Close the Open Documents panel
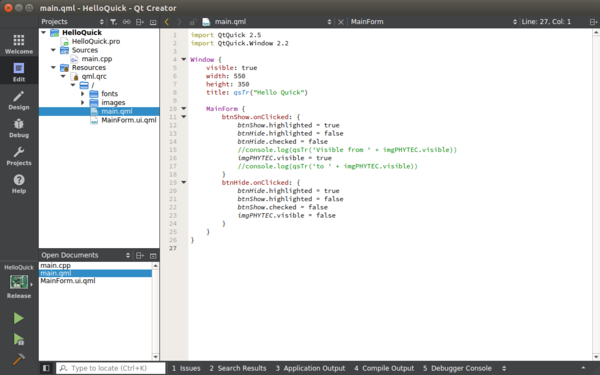 (153, 255)
